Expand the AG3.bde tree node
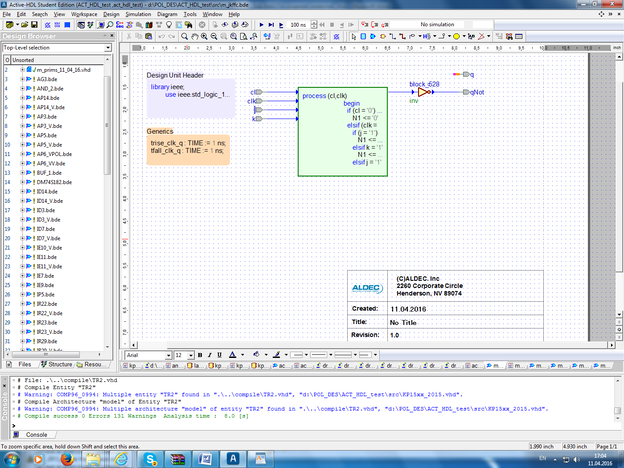 22,79
